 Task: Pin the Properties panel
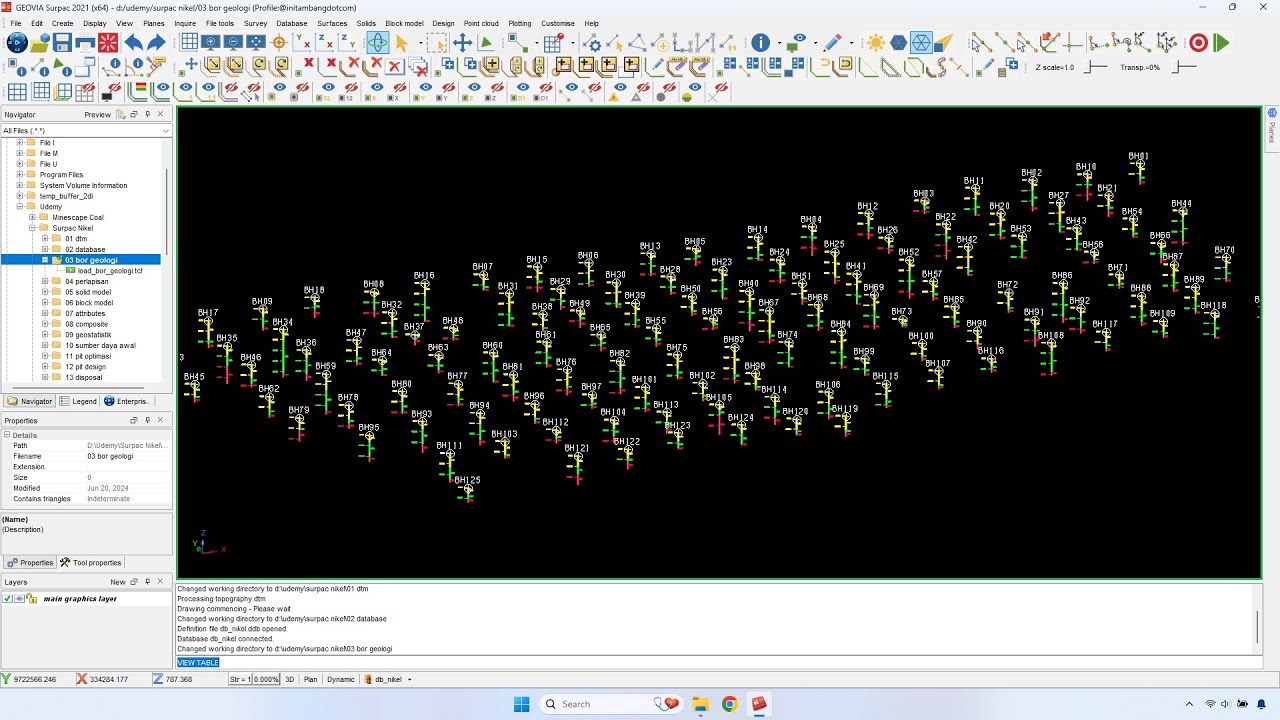click(147, 420)
